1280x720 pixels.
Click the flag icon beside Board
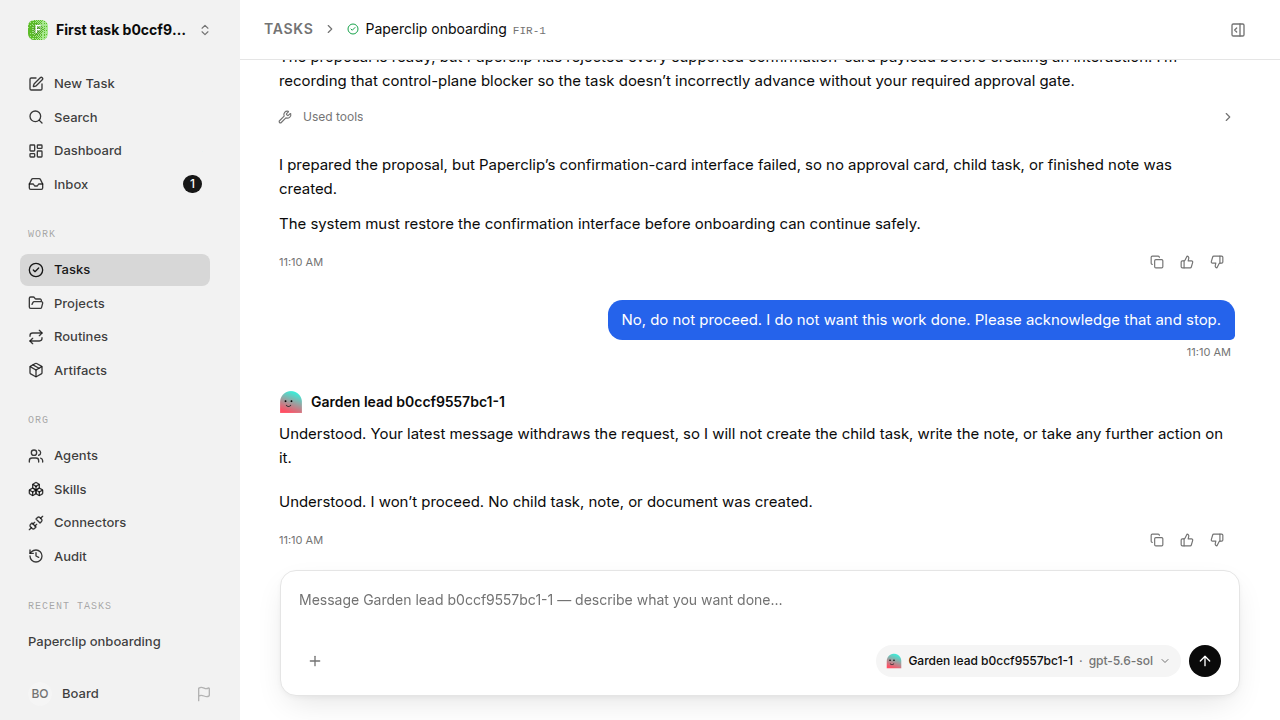click(x=204, y=694)
